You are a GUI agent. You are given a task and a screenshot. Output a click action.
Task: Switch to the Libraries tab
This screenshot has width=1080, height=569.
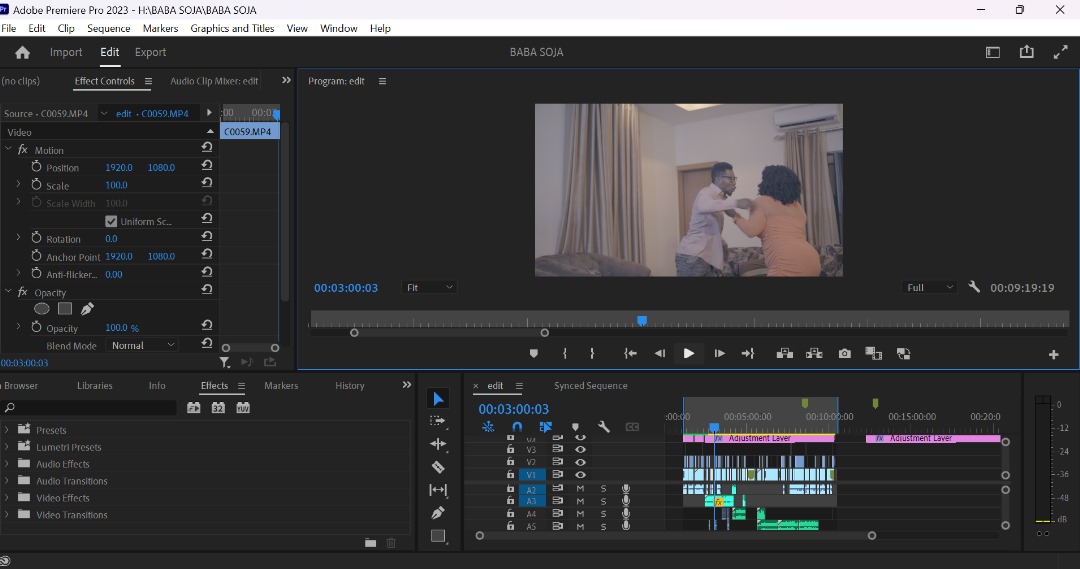[x=94, y=386]
